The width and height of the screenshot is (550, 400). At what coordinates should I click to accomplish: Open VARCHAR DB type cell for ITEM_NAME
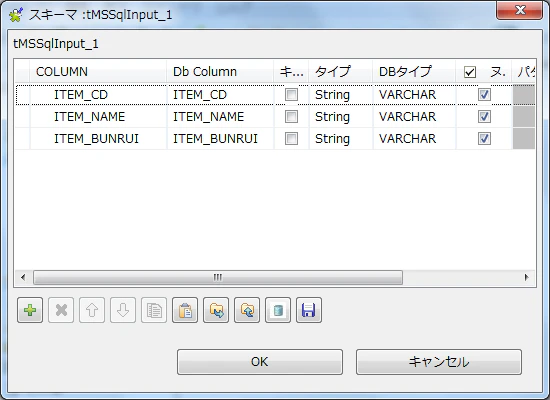[x=414, y=117]
